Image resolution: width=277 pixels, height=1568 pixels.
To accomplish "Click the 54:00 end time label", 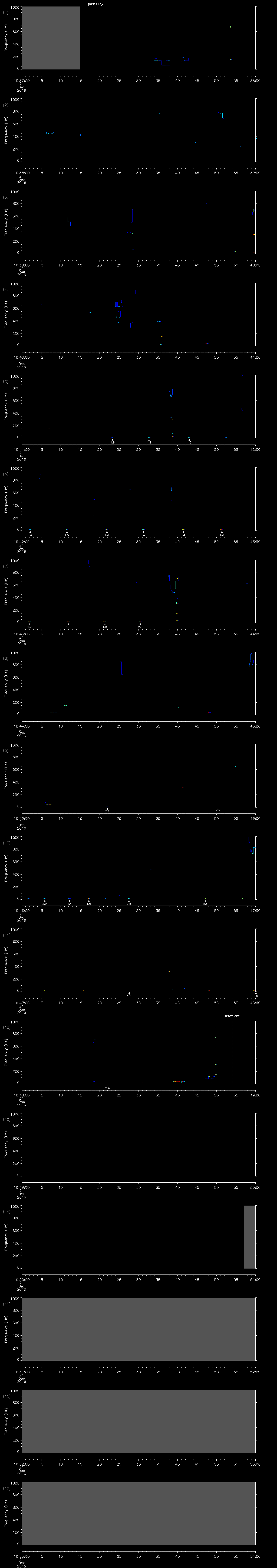I will (x=255, y=1556).
